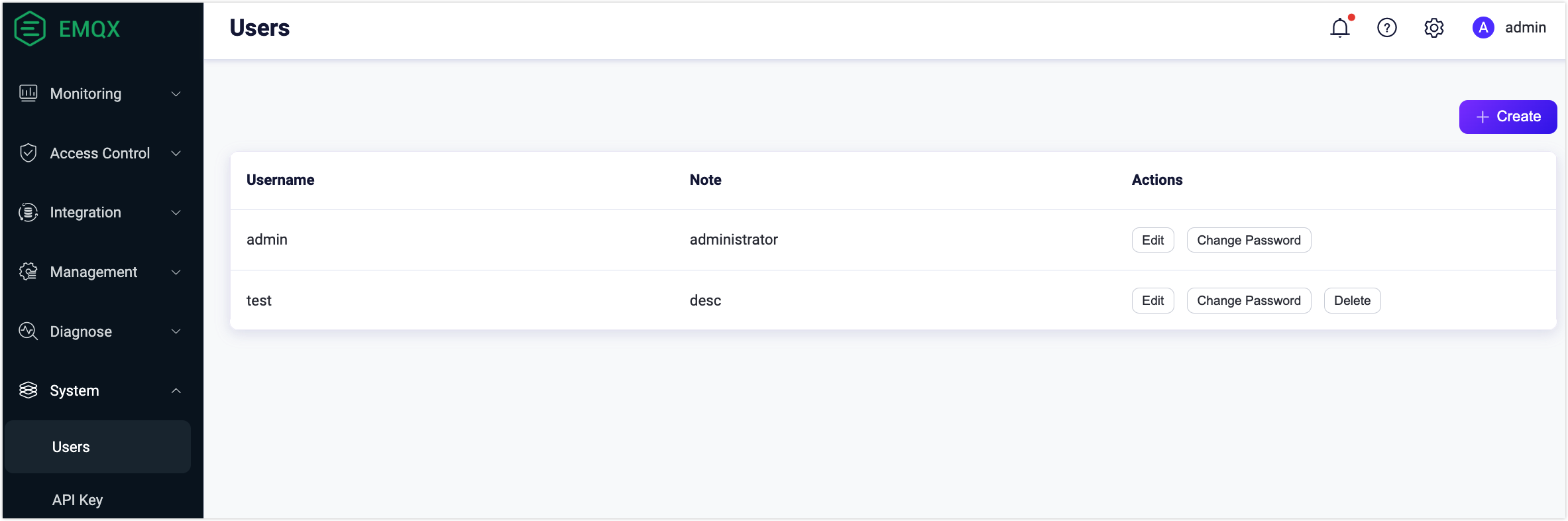Collapse the System menu chevron
Screen dimensions: 1568x521
176,391
